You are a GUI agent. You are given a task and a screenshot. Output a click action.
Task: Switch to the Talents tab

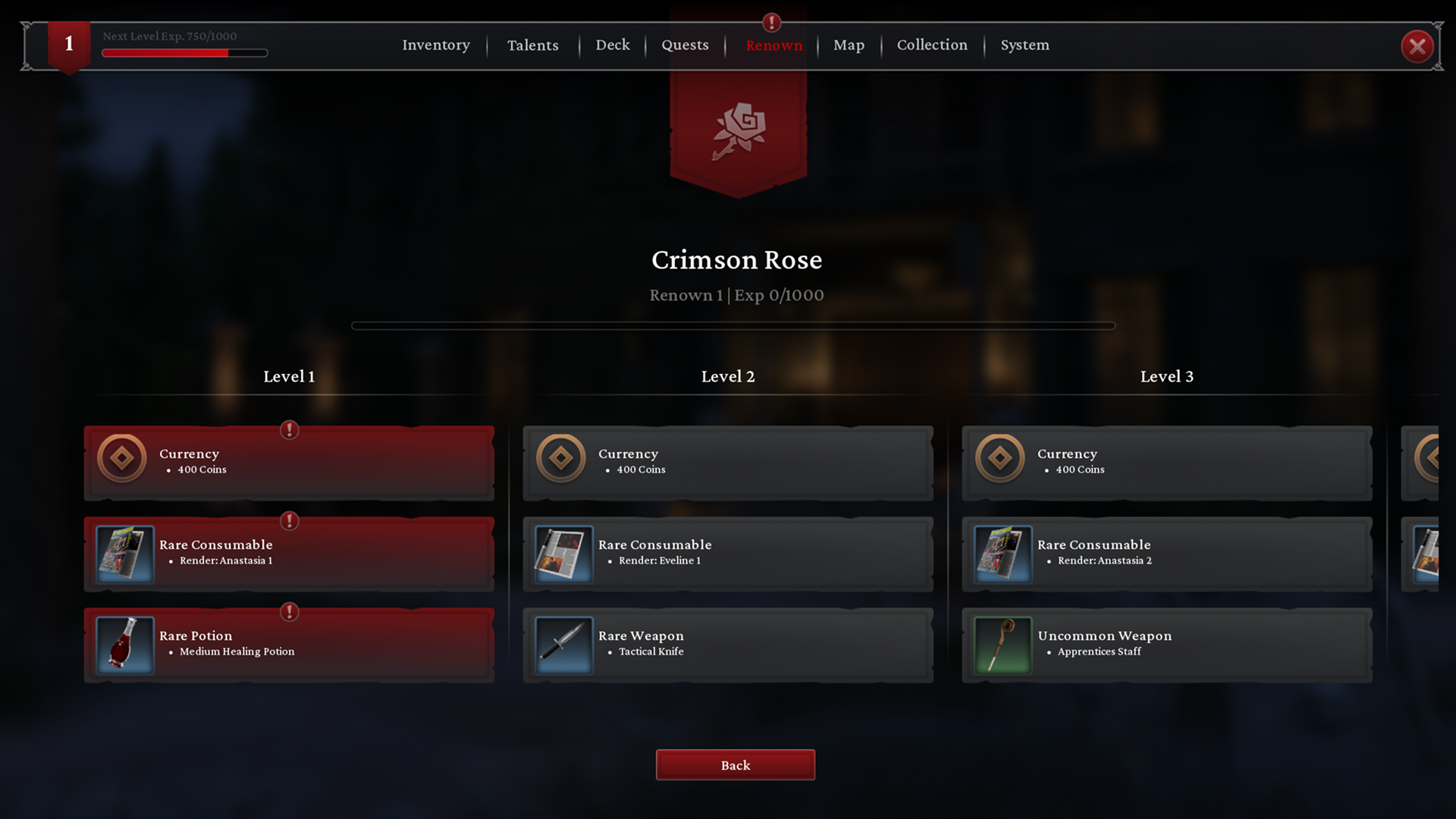click(x=533, y=45)
